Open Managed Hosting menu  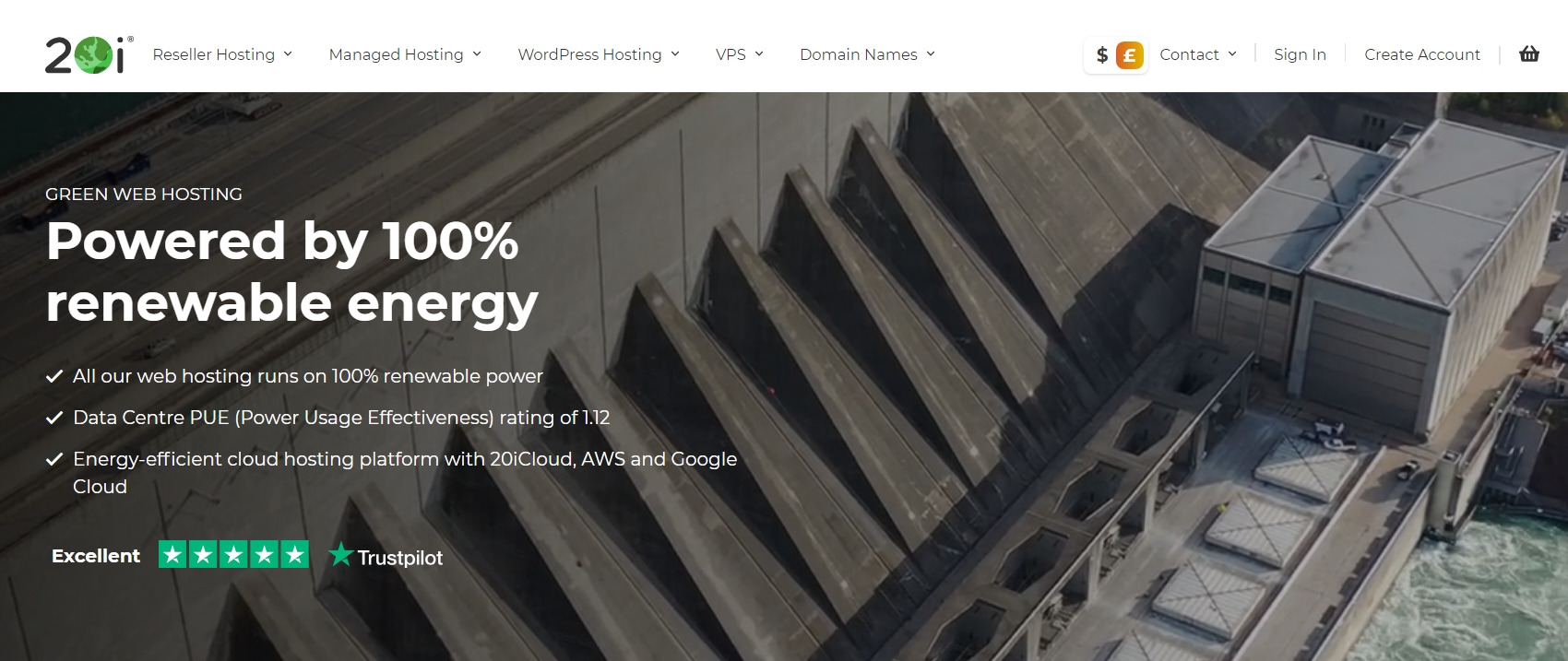(x=405, y=54)
